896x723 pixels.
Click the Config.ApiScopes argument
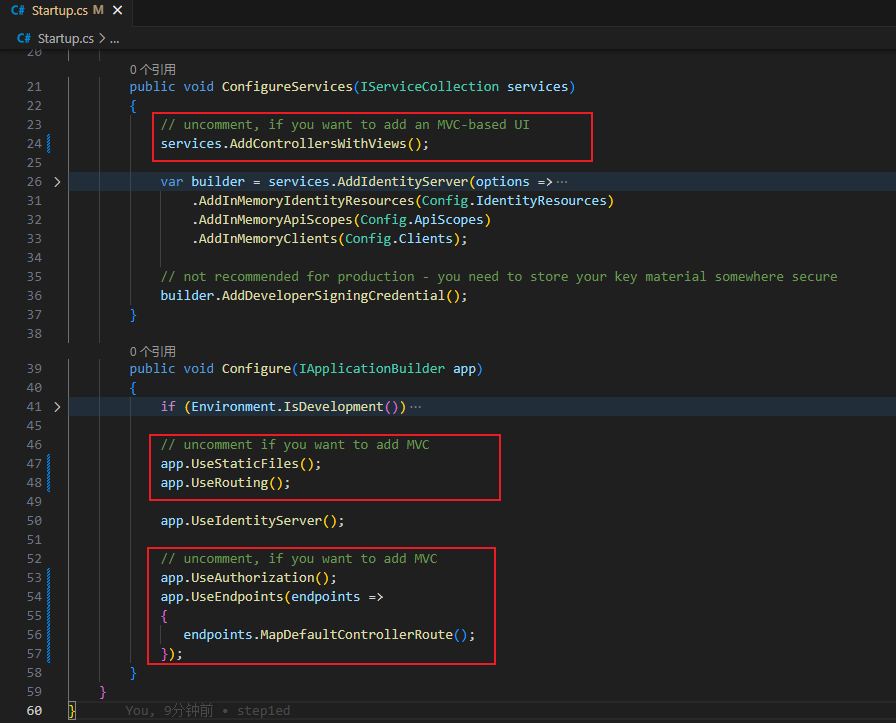click(x=422, y=219)
